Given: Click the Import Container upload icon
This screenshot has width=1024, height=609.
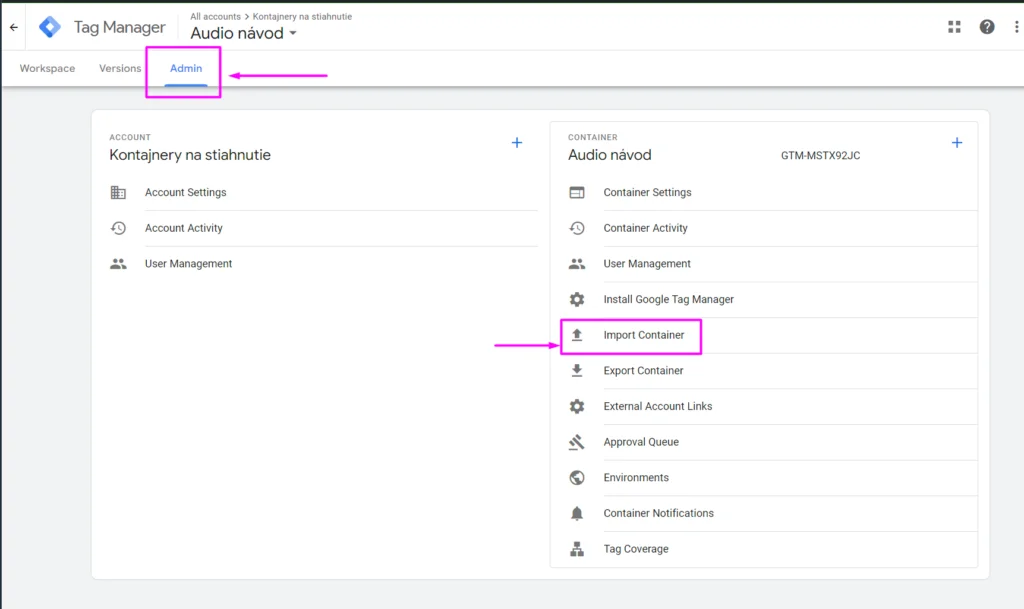Looking at the screenshot, I should pyautogui.click(x=577, y=335).
